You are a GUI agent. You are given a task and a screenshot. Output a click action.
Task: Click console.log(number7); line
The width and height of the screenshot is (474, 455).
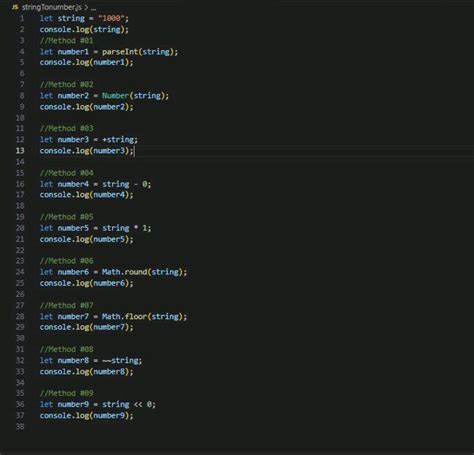tap(86, 327)
